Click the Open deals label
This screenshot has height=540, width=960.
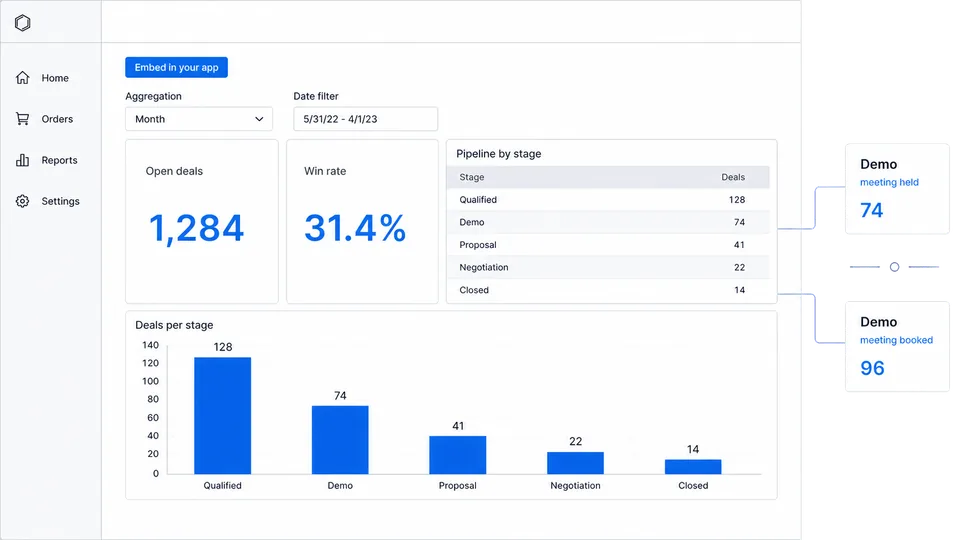pos(174,171)
